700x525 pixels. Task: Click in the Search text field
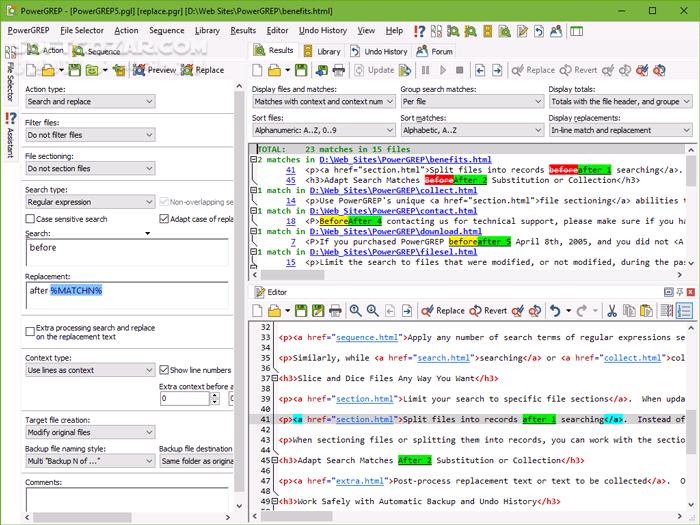pos(127,252)
